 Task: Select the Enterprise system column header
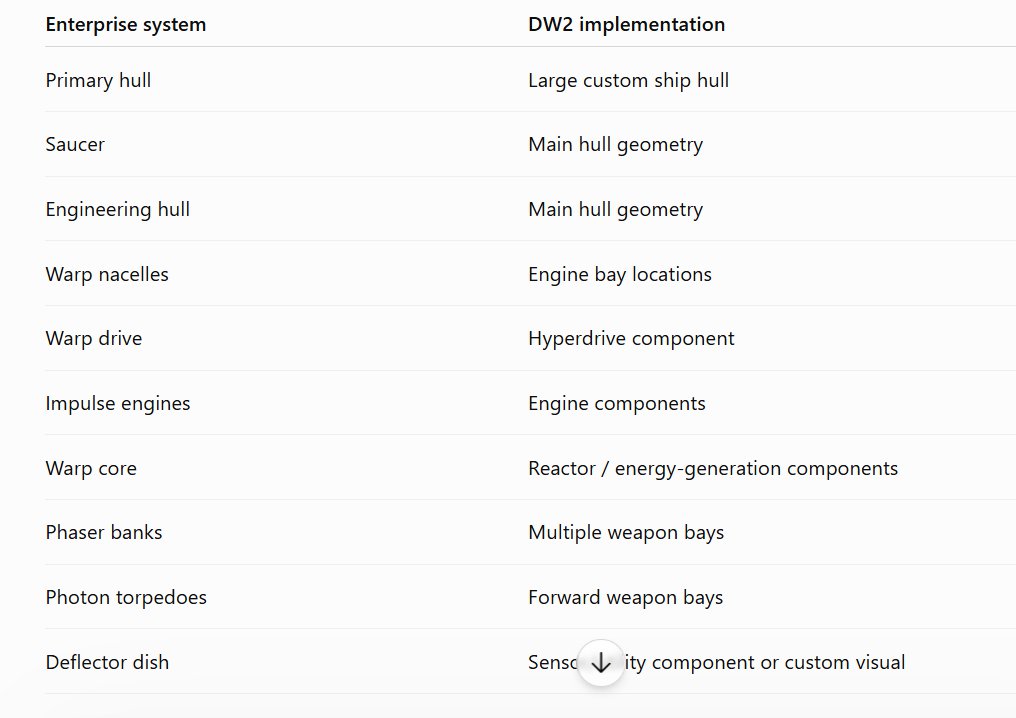click(x=126, y=25)
